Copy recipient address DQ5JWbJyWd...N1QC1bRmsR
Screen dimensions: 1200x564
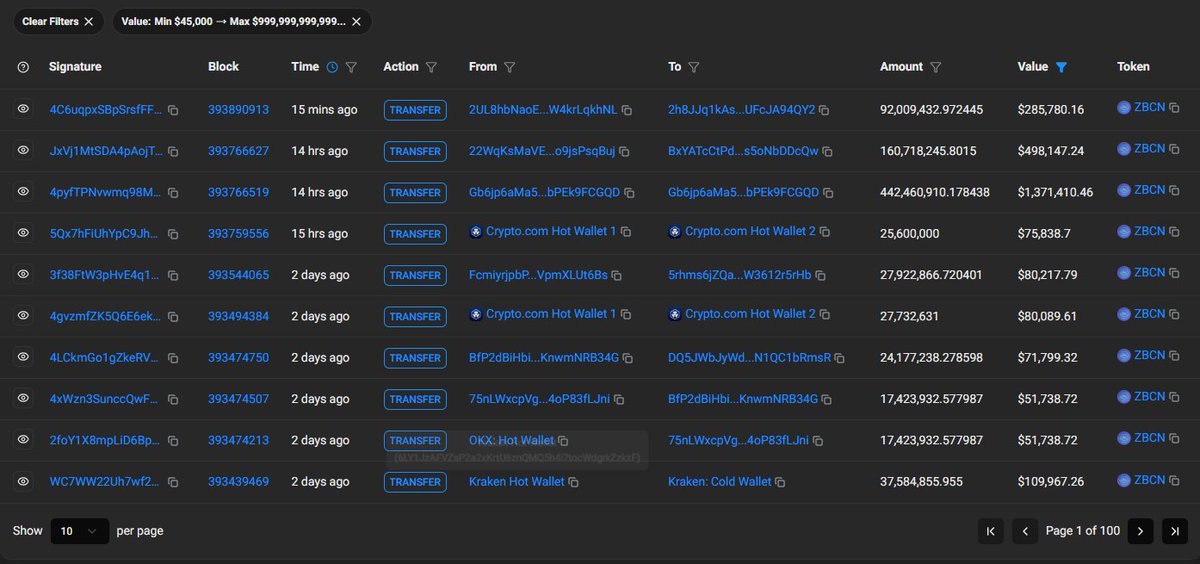[841, 358]
